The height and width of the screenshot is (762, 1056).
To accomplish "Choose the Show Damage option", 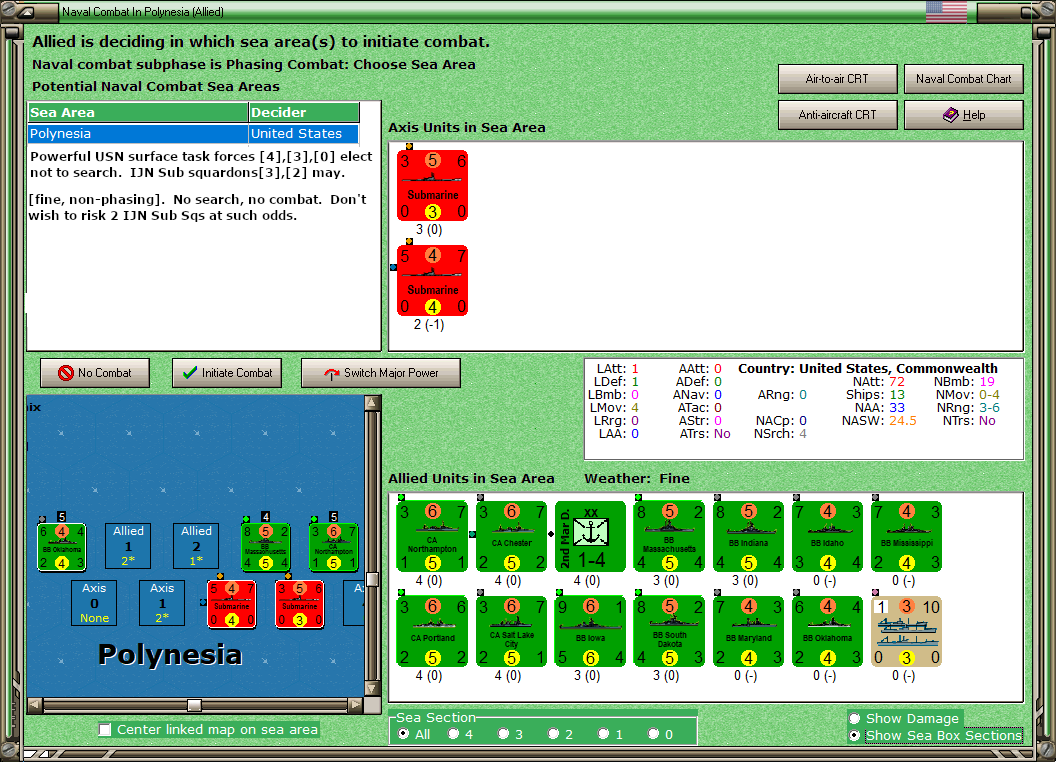I will [855, 718].
